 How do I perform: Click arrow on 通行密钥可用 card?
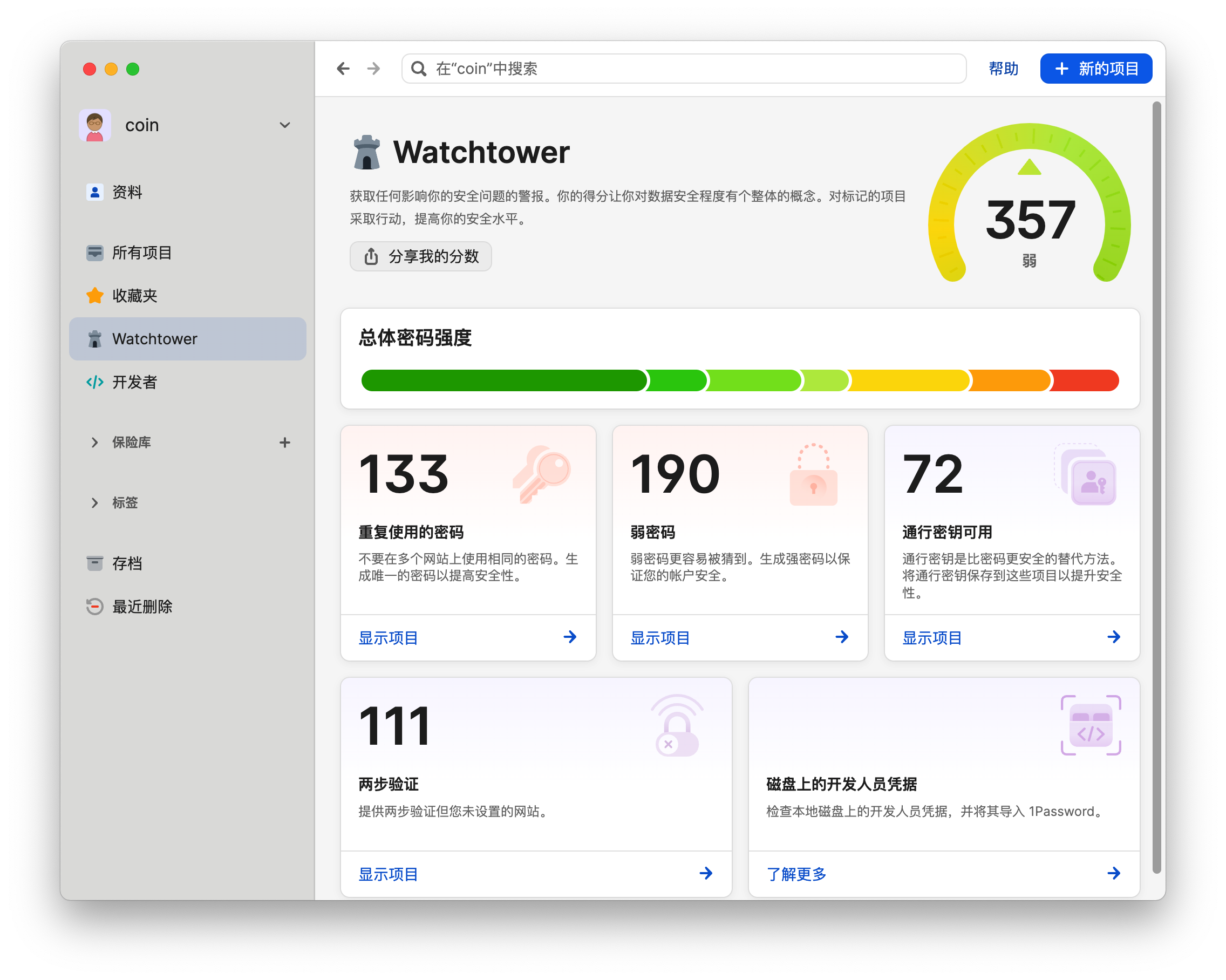[1113, 637]
